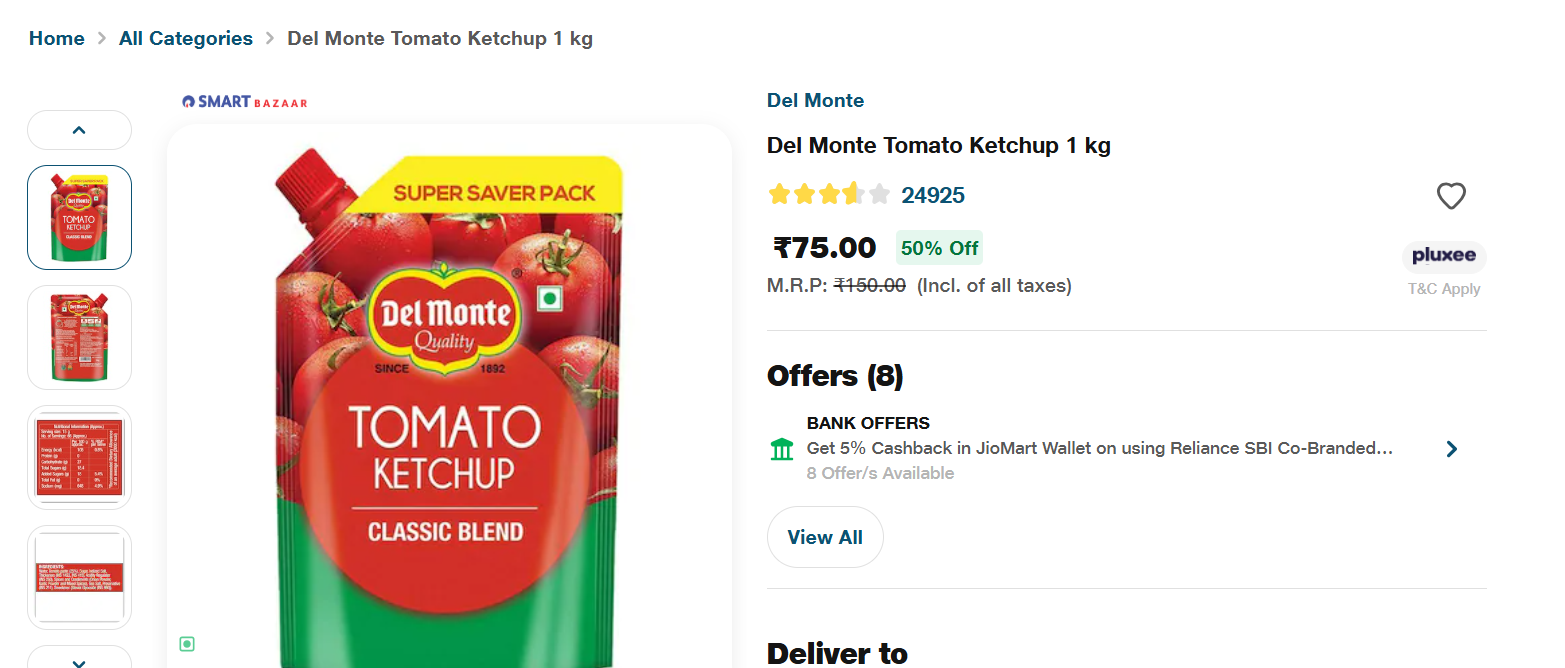Select the front pack thumbnail image
Viewport: 1565px width, 668px height.
(79, 217)
